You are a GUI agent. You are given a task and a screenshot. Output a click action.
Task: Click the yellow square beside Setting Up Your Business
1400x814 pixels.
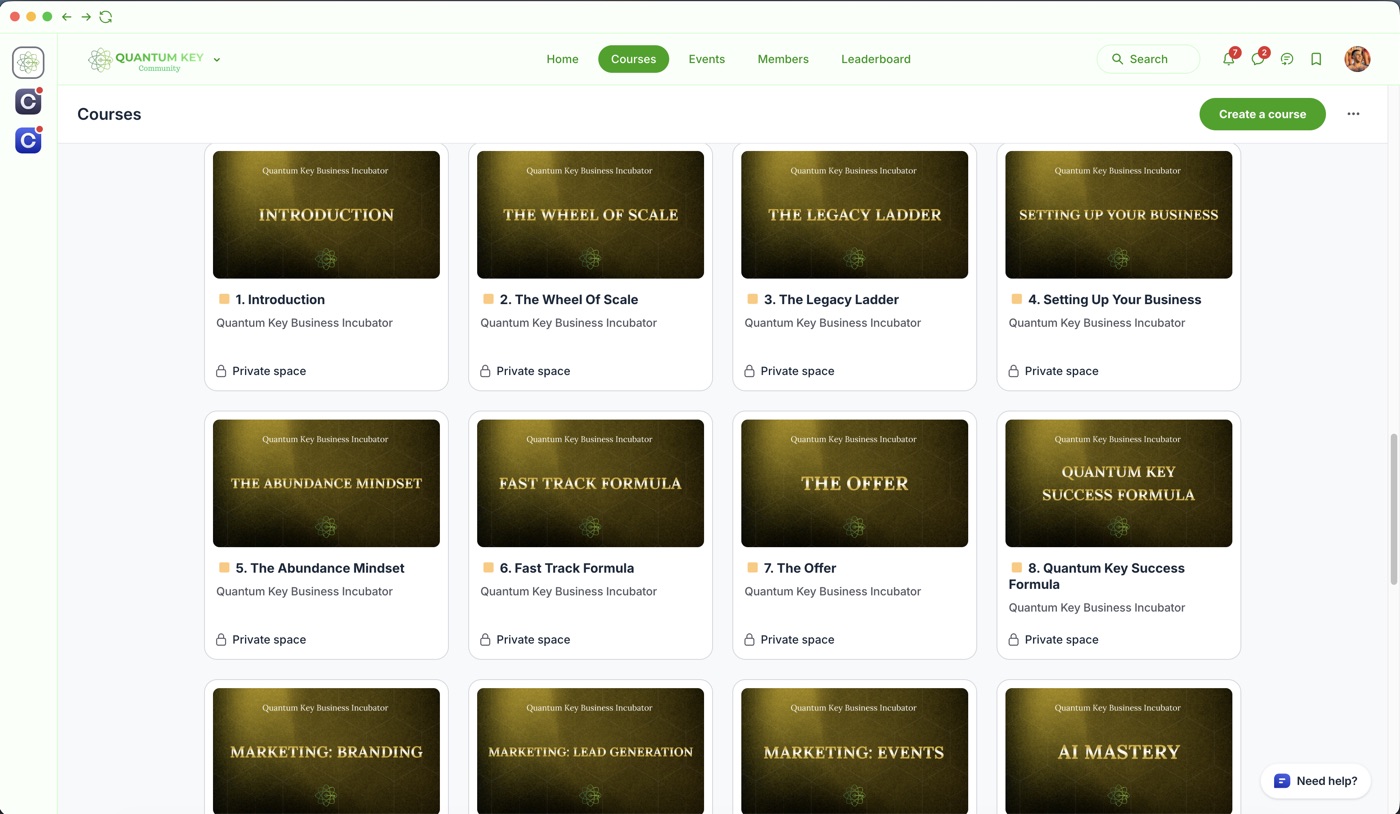click(x=1016, y=299)
